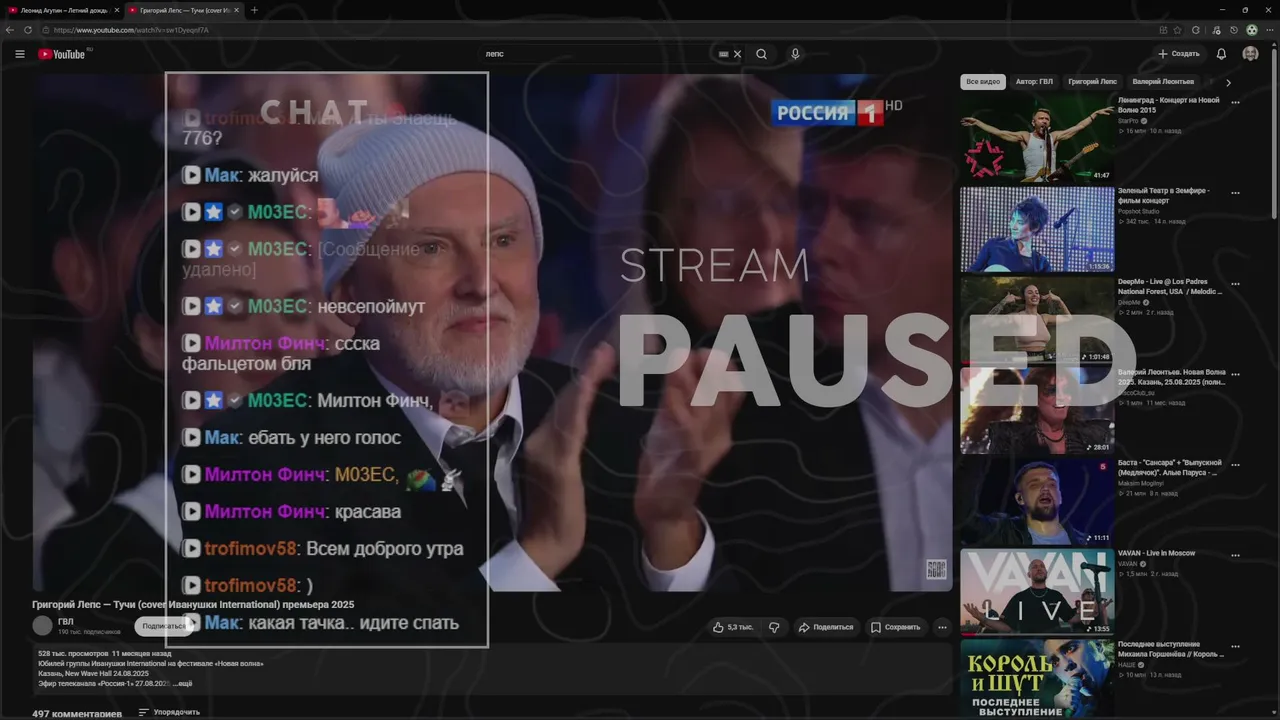Open the browser profile icon
The image size is (1280, 720).
click(1251, 30)
